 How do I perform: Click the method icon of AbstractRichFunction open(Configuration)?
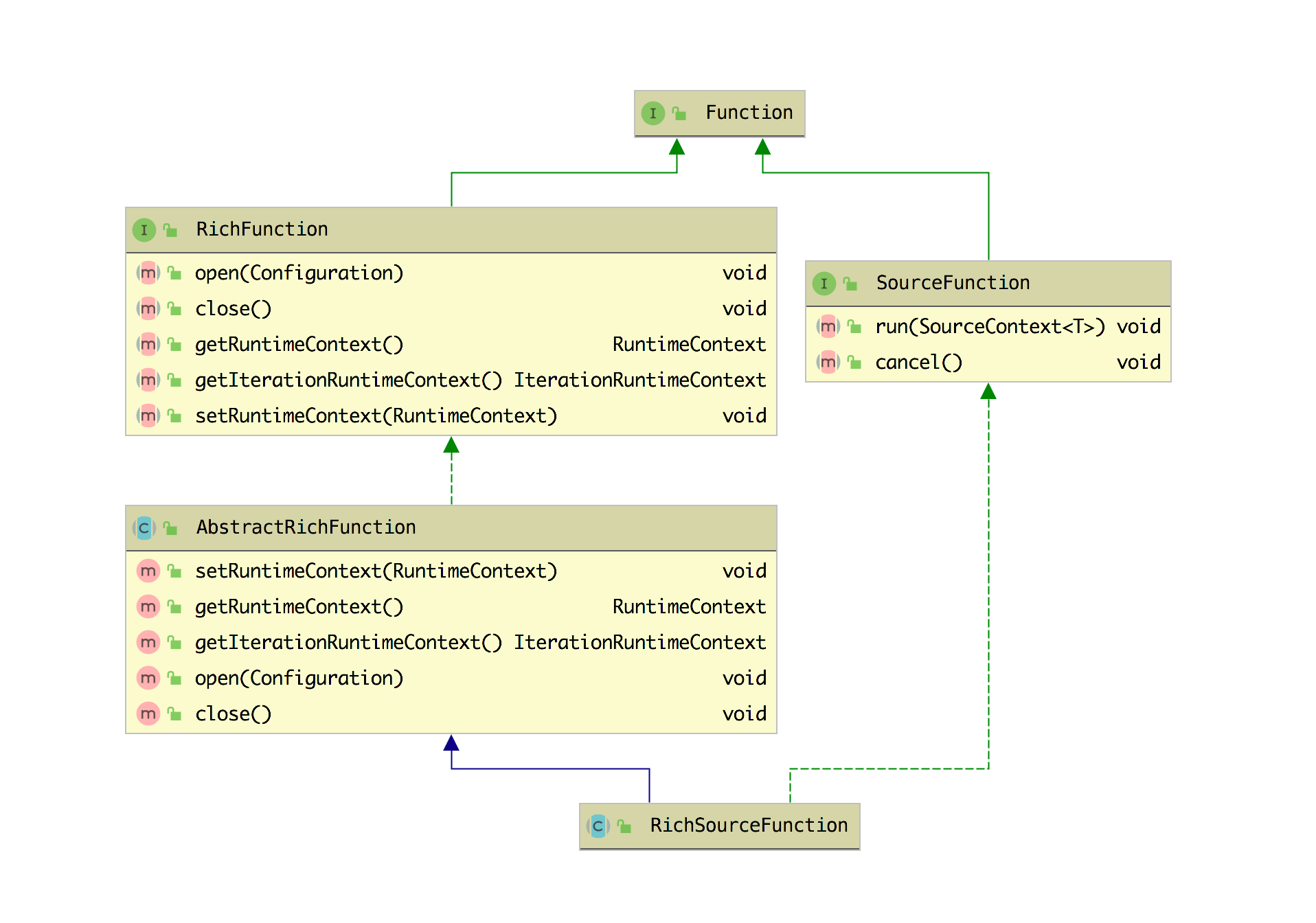pos(148,679)
